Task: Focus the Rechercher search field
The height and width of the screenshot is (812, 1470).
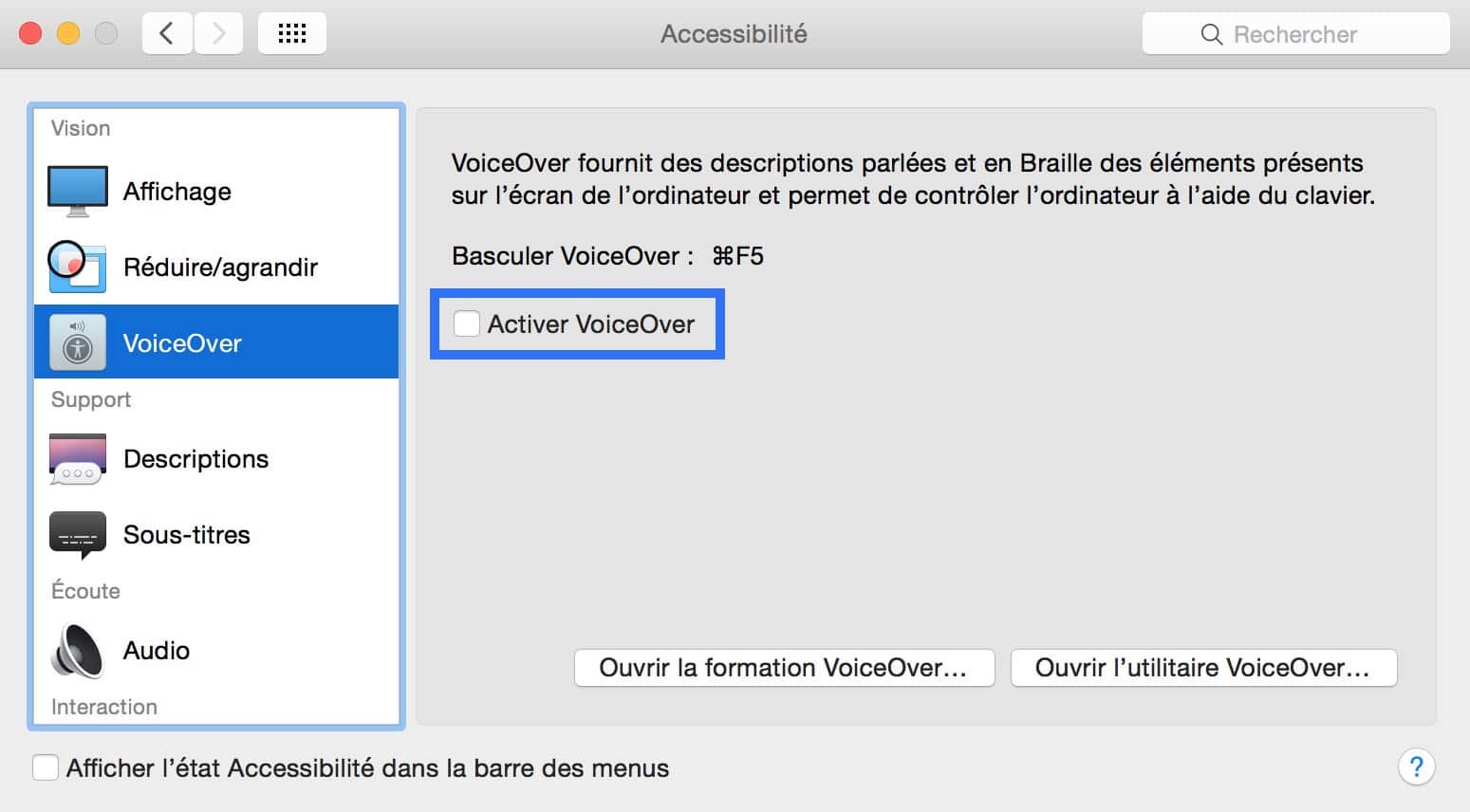Action: point(1295,34)
